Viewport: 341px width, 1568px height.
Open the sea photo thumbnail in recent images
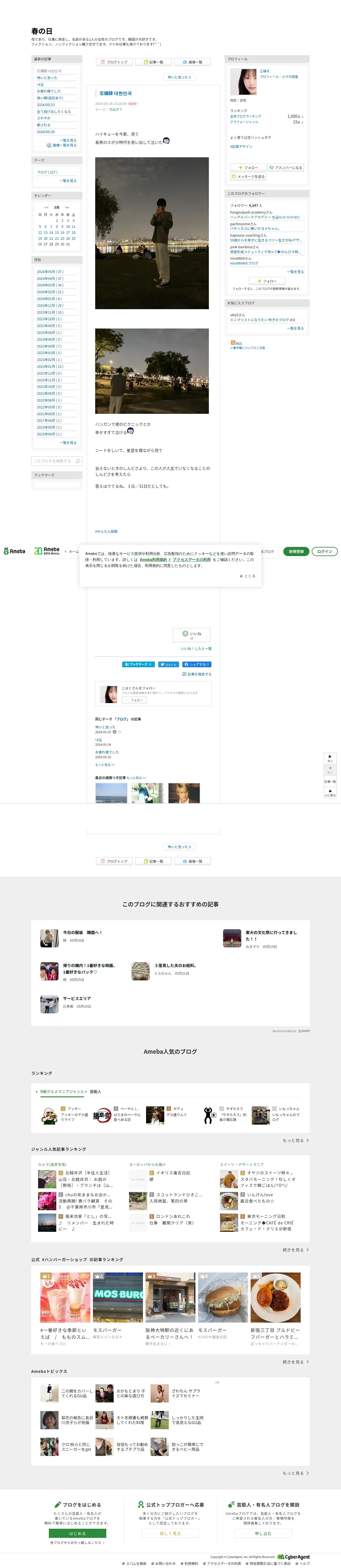(x=111, y=793)
